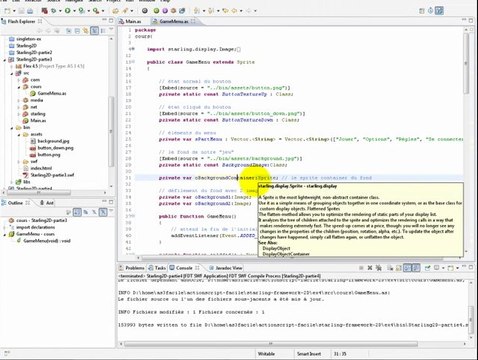Image resolution: width=478 pixels, height=360 pixels.
Task: Collapse the bin folder in Flash Explorer
Action: 12,128
